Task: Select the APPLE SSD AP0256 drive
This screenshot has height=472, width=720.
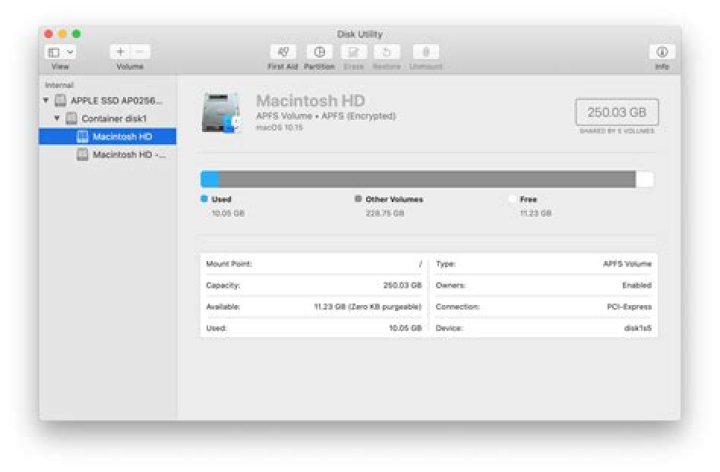Action: click(x=116, y=101)
